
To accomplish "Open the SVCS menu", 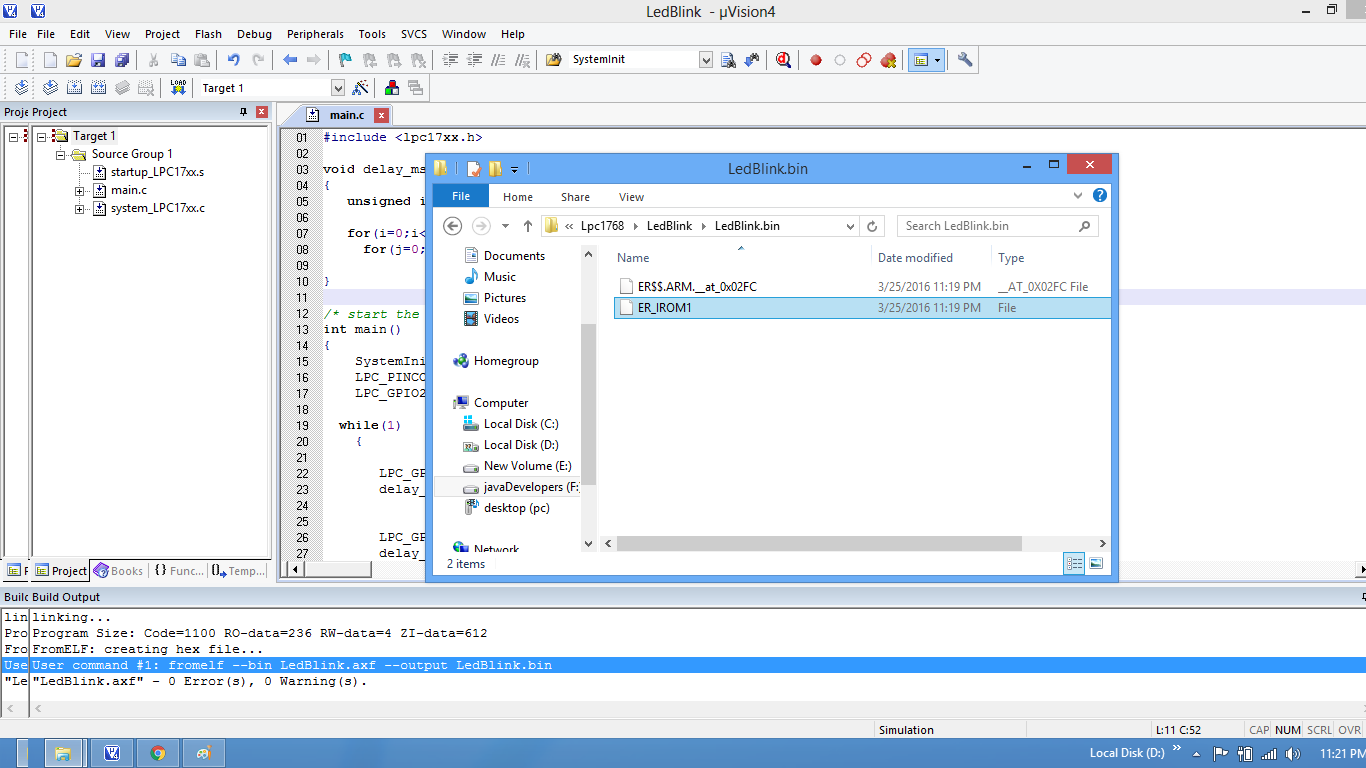I will click(x=414, y=34).
